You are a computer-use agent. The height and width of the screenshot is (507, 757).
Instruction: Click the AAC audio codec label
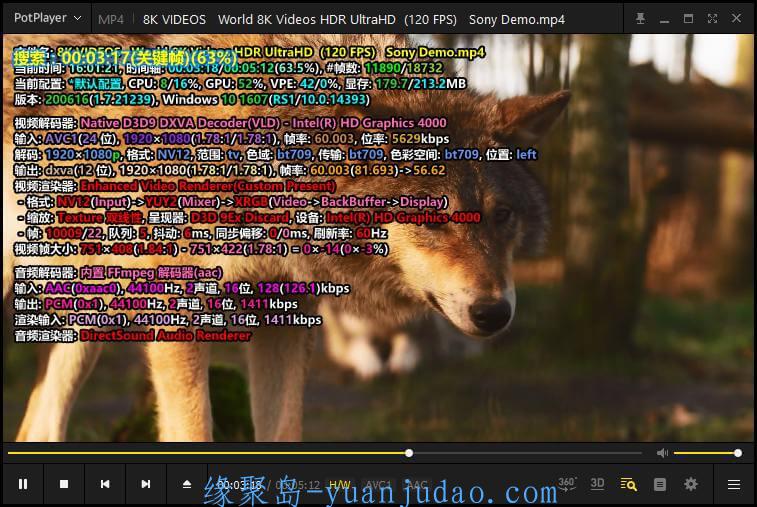[416, 484]
